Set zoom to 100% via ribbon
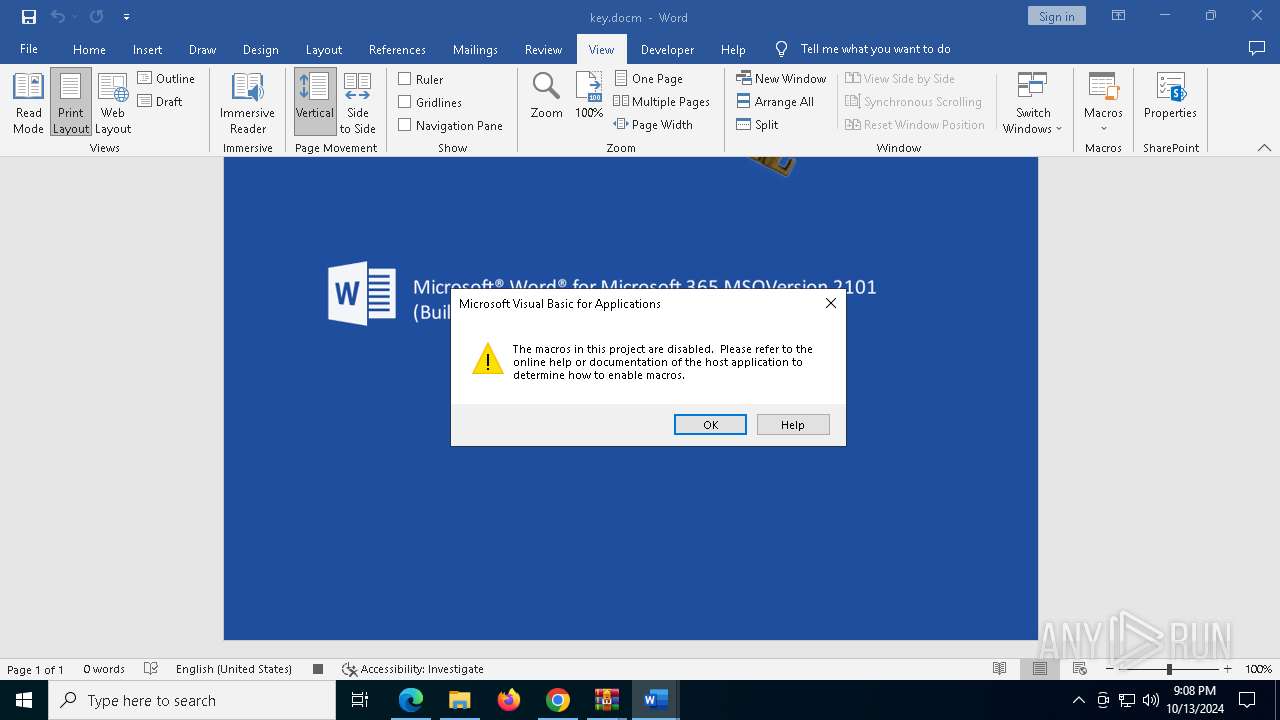The width and height of the screenshot is (1280, 720). point(589,96)
